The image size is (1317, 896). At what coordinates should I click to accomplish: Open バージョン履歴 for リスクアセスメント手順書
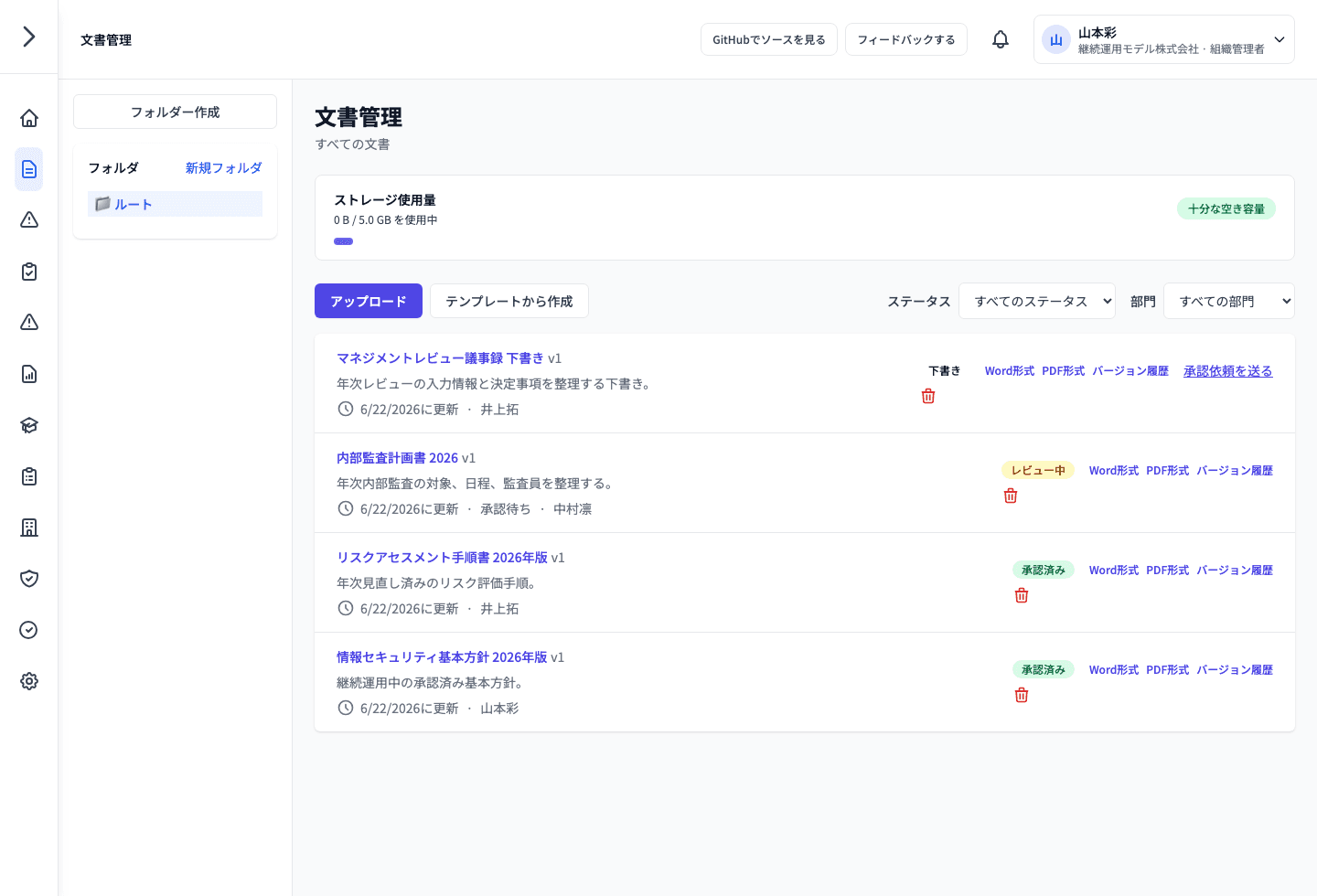[x=1235, y=571]
